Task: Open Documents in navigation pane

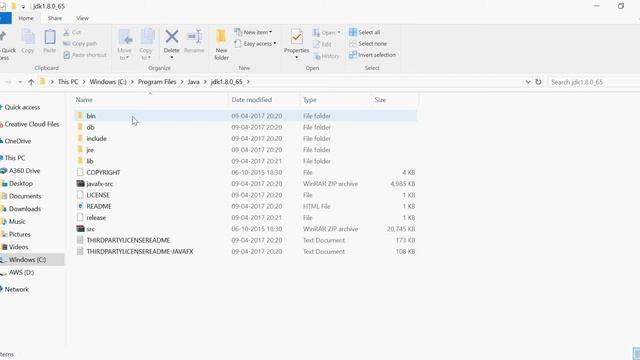Action: pyautogui.click(x=25, y=196)
